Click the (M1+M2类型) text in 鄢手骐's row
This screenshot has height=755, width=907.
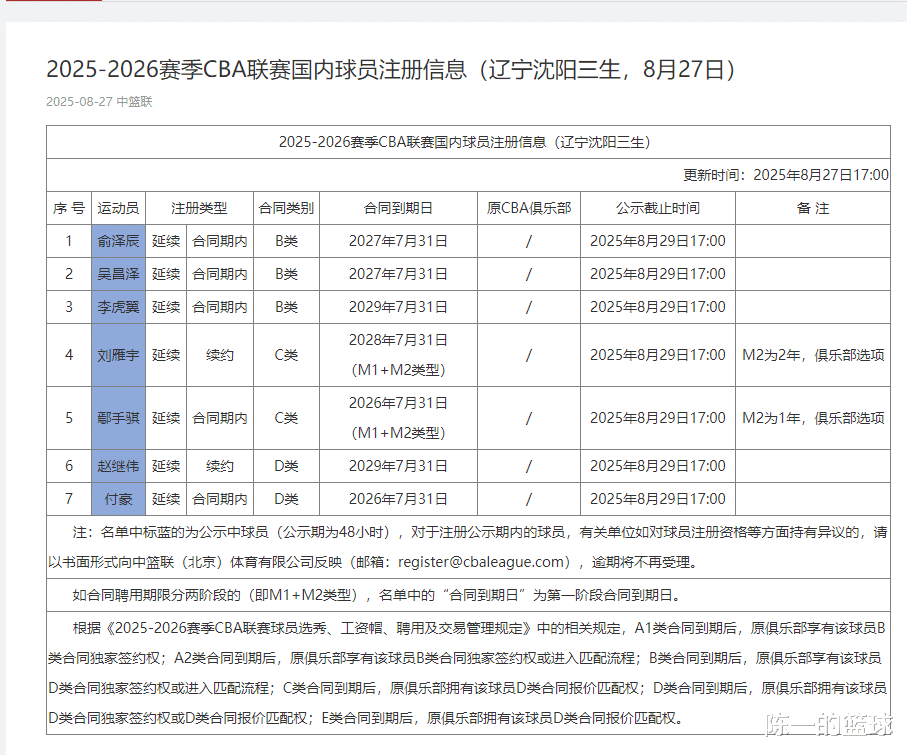(x=398, y=433)
